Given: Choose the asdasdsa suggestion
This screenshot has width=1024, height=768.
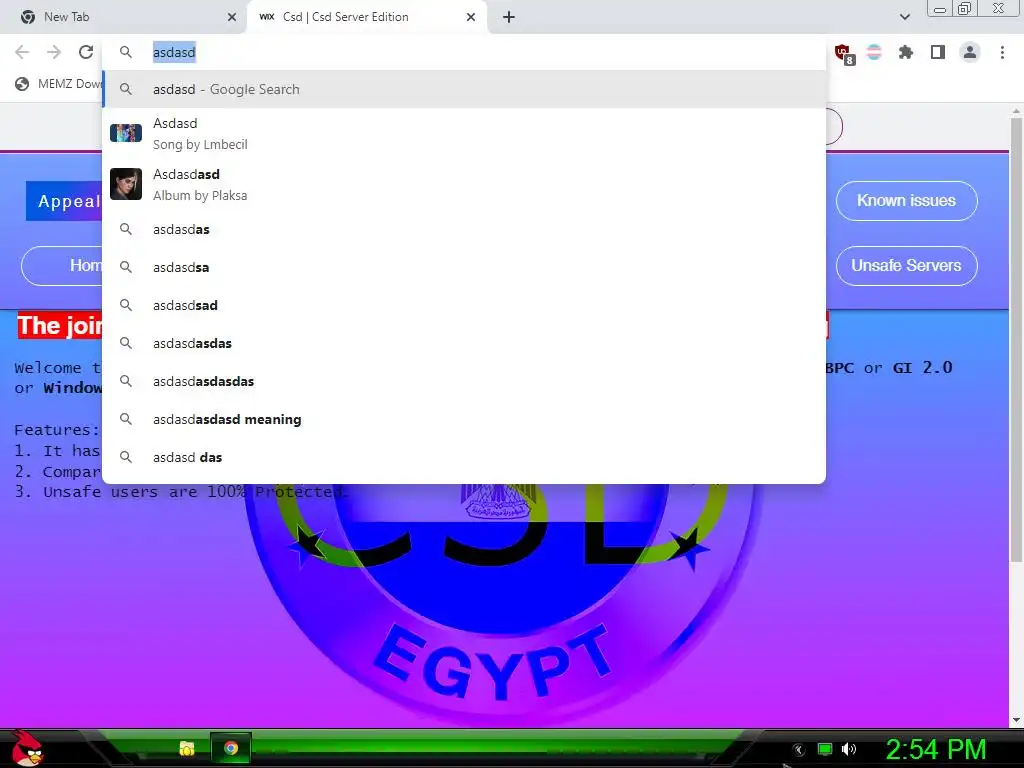Looking at the screenshot, I should coord(464,267).
